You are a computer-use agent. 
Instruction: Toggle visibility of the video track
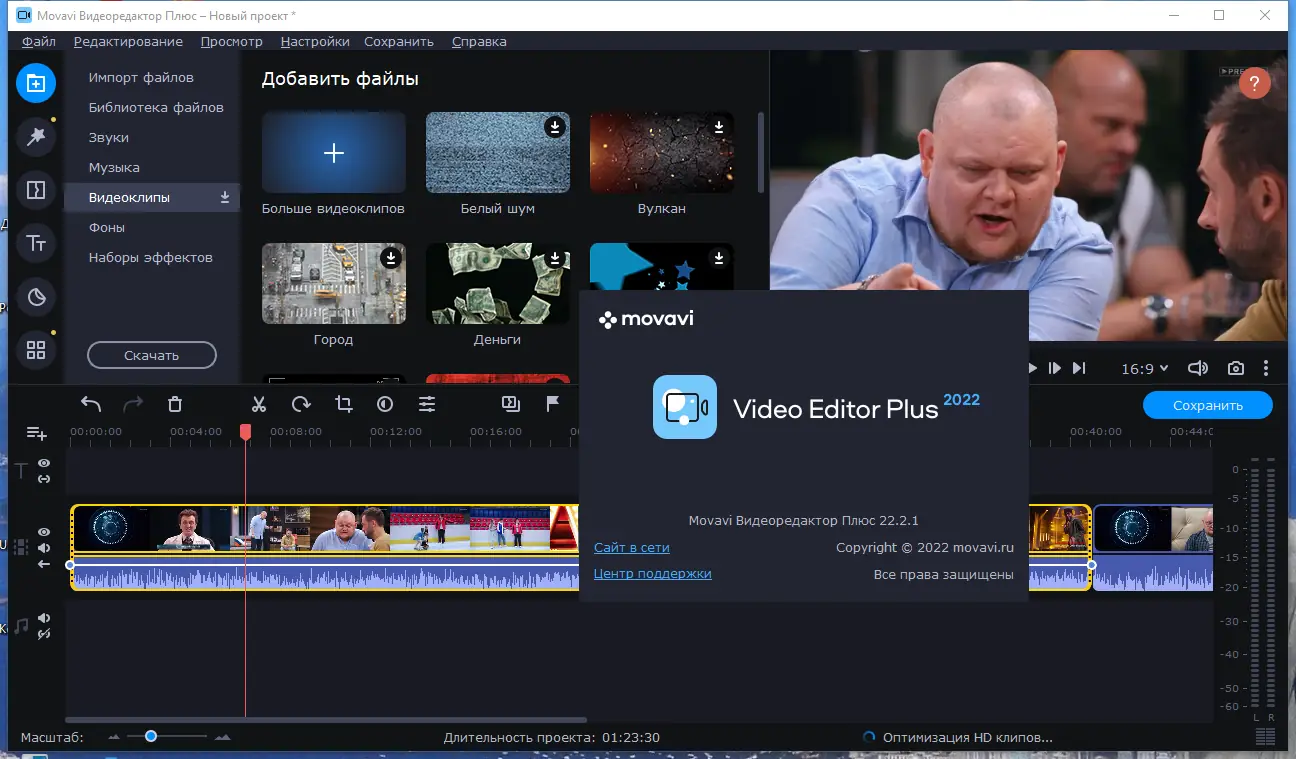tap(44, 532)
